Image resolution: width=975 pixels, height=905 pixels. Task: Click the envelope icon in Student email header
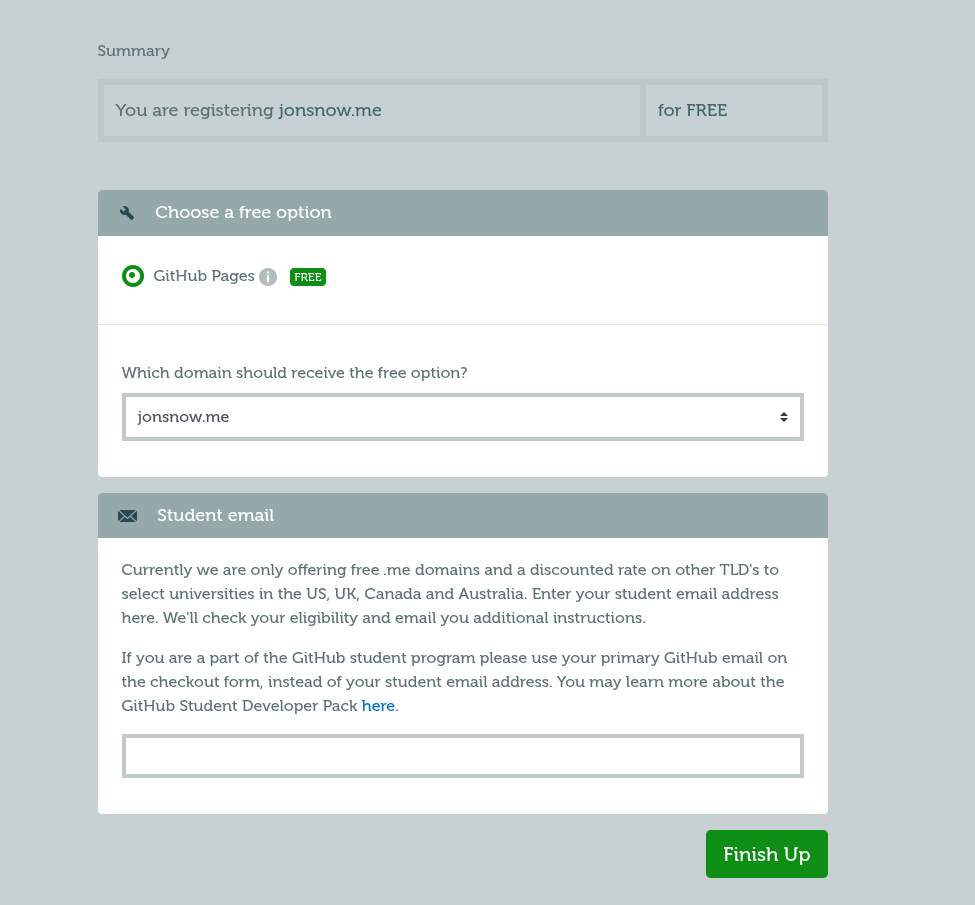127,516
